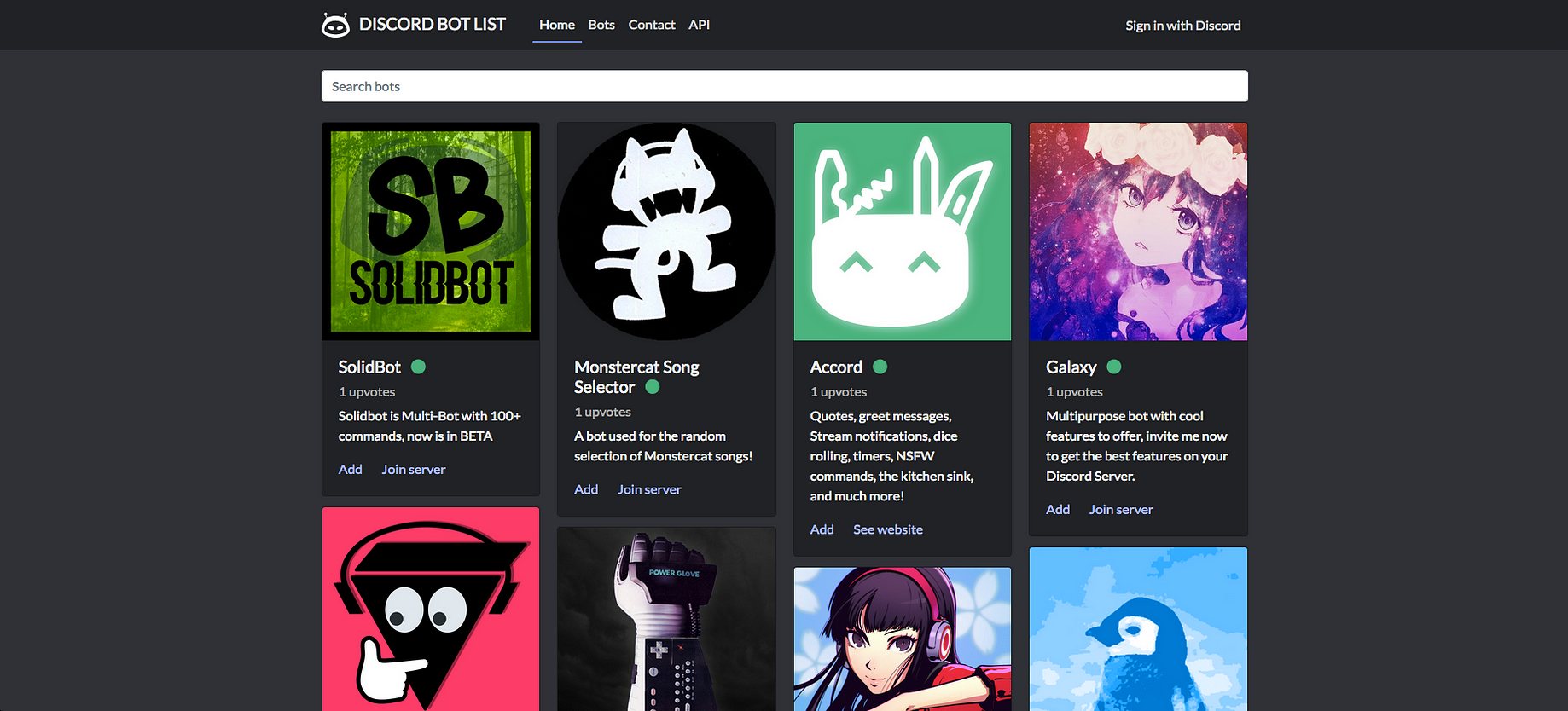Open the Power Glove bot avatar
The image size is (1568, 711).
(666, 619)
